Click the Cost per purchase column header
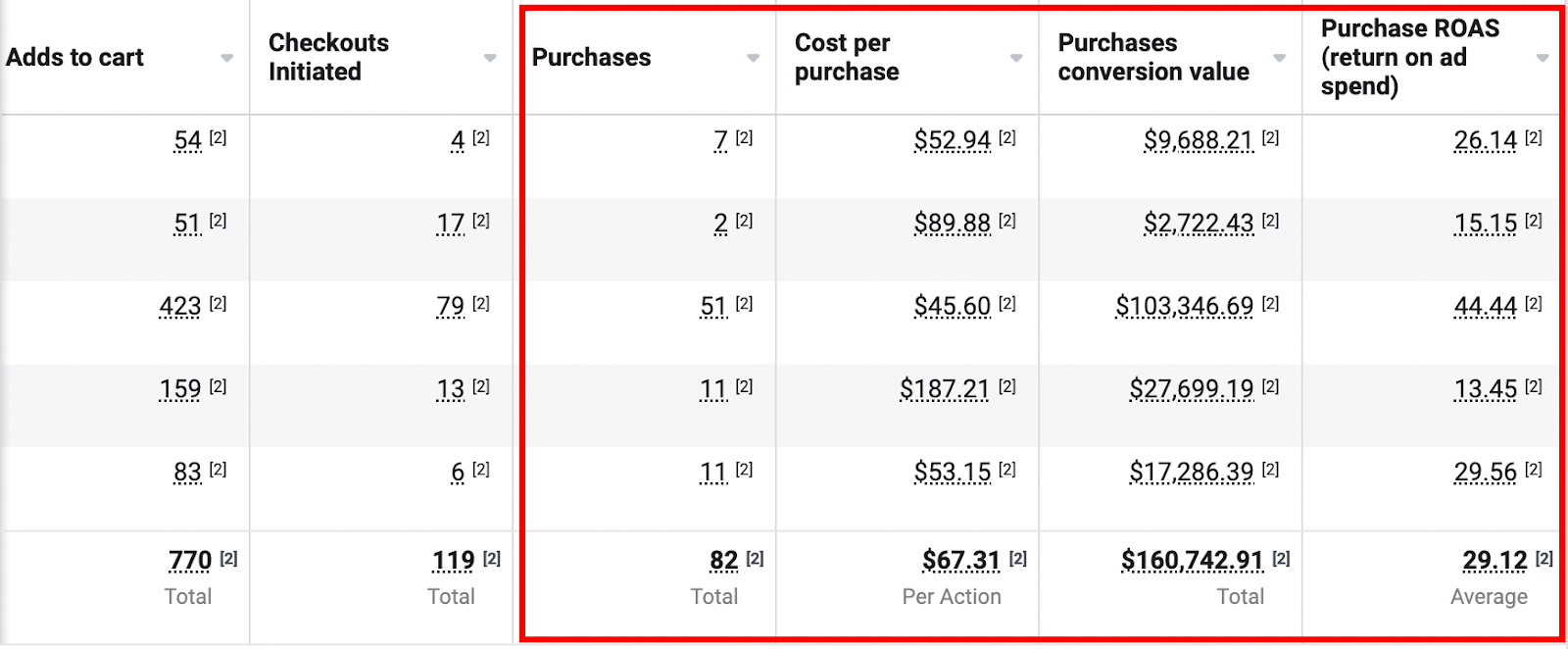 click(847, 58)
